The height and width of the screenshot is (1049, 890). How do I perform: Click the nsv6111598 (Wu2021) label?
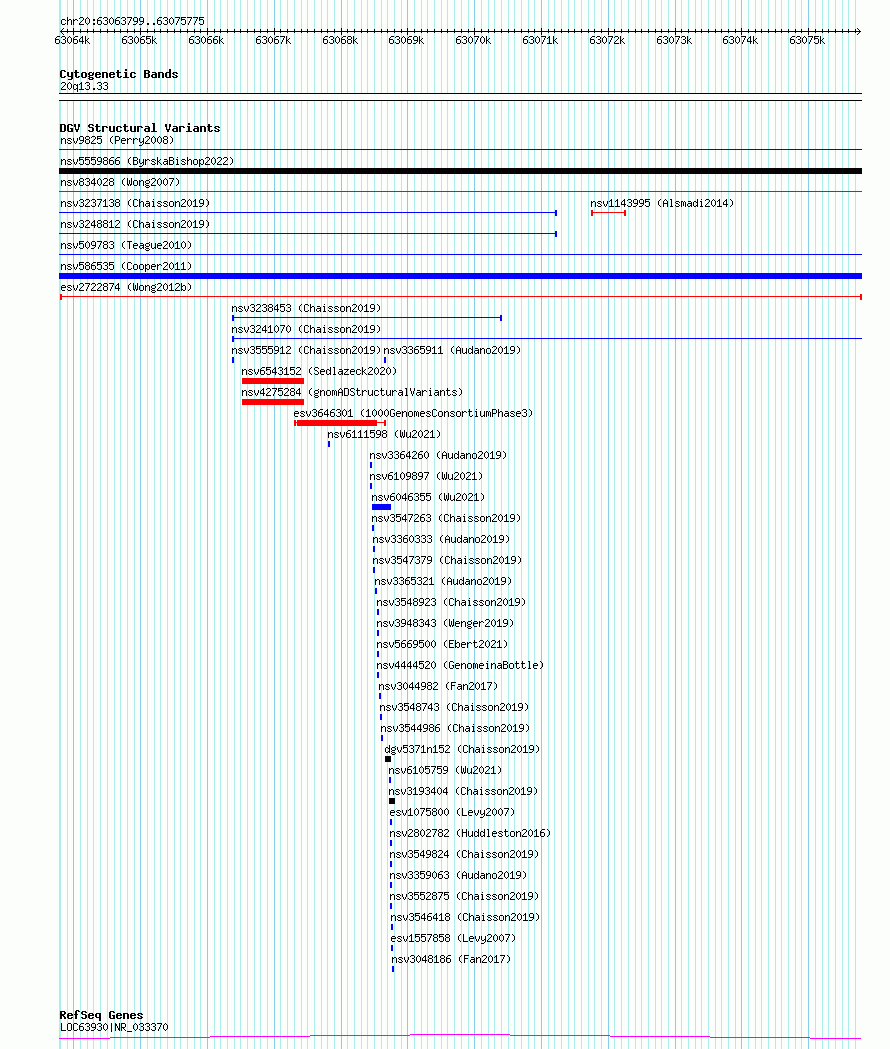pos(383,434)
